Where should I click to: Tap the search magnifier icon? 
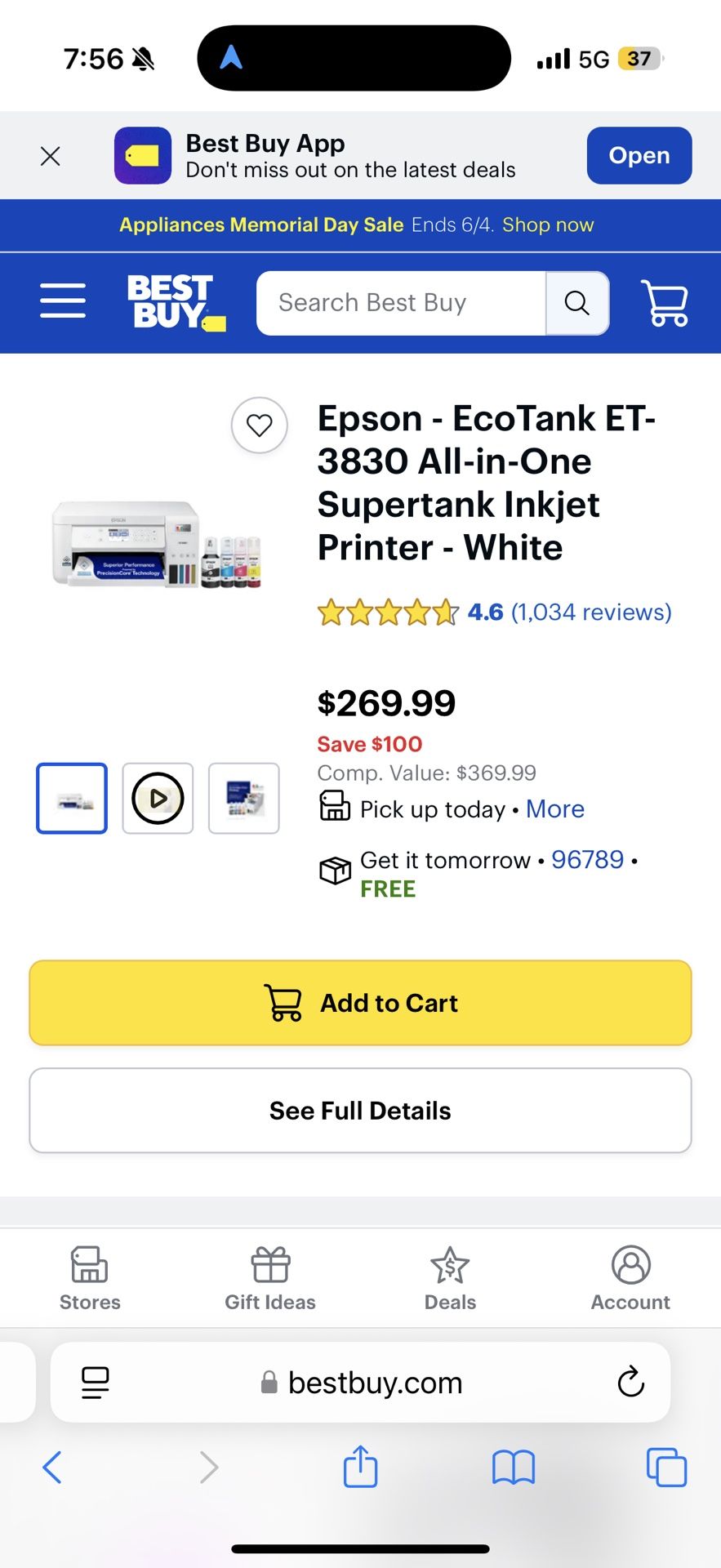click(x=577, y=303)
